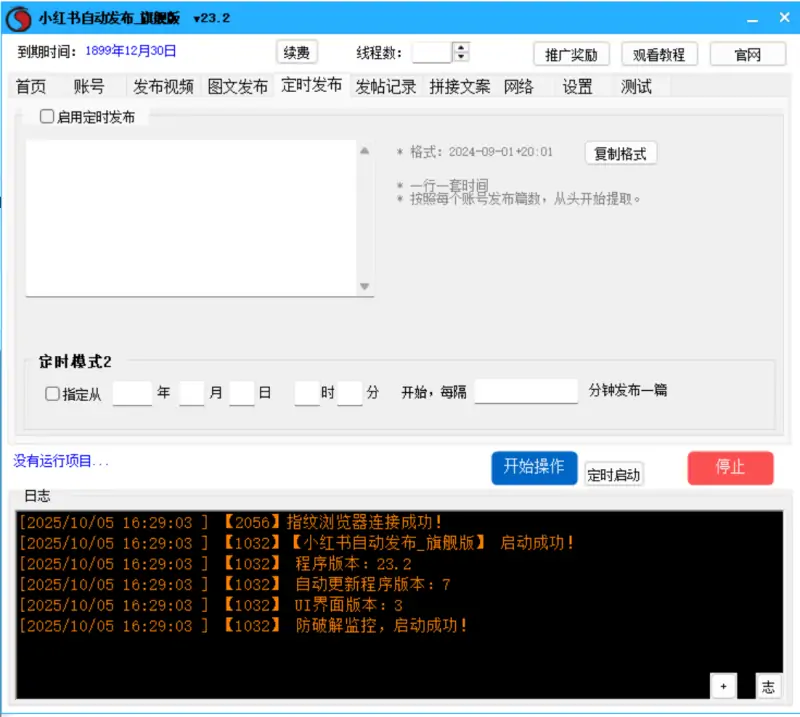Click the minutes interval input field
Screen dimensions: 800x717
pyautogui.click(x=526, y=391)
